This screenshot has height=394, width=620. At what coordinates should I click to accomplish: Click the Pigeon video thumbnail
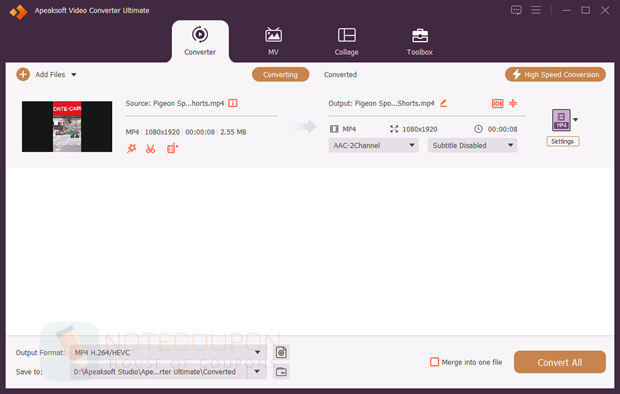(x=67, y=127)
